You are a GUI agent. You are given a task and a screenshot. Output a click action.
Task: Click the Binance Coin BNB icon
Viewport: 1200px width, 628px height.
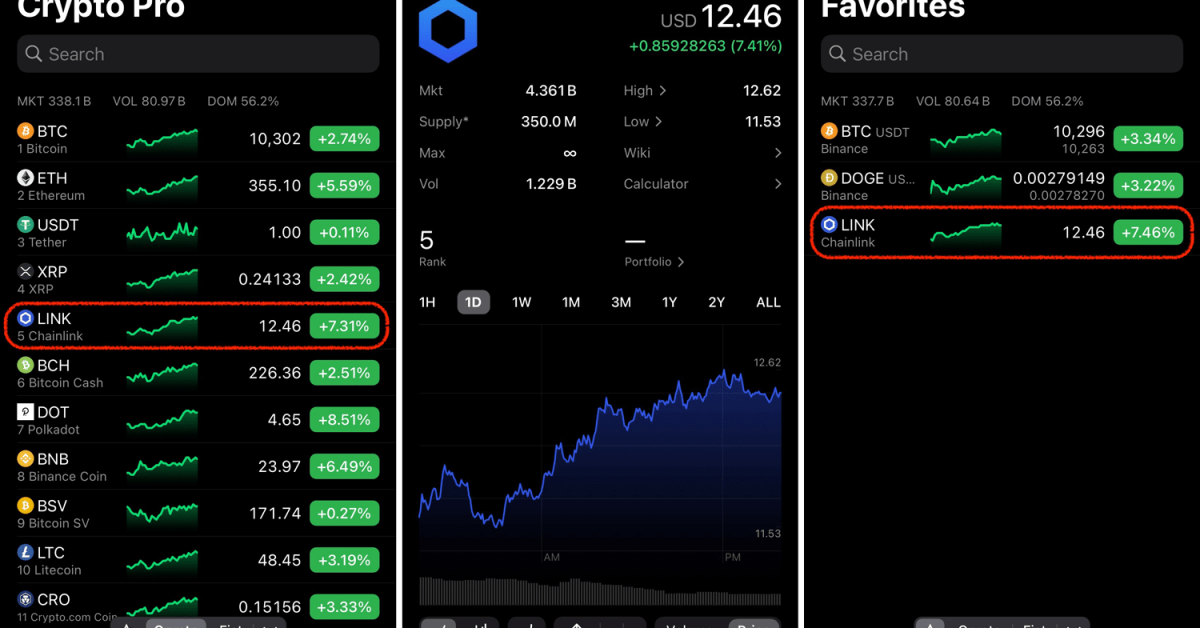click(x=26, y=459)
